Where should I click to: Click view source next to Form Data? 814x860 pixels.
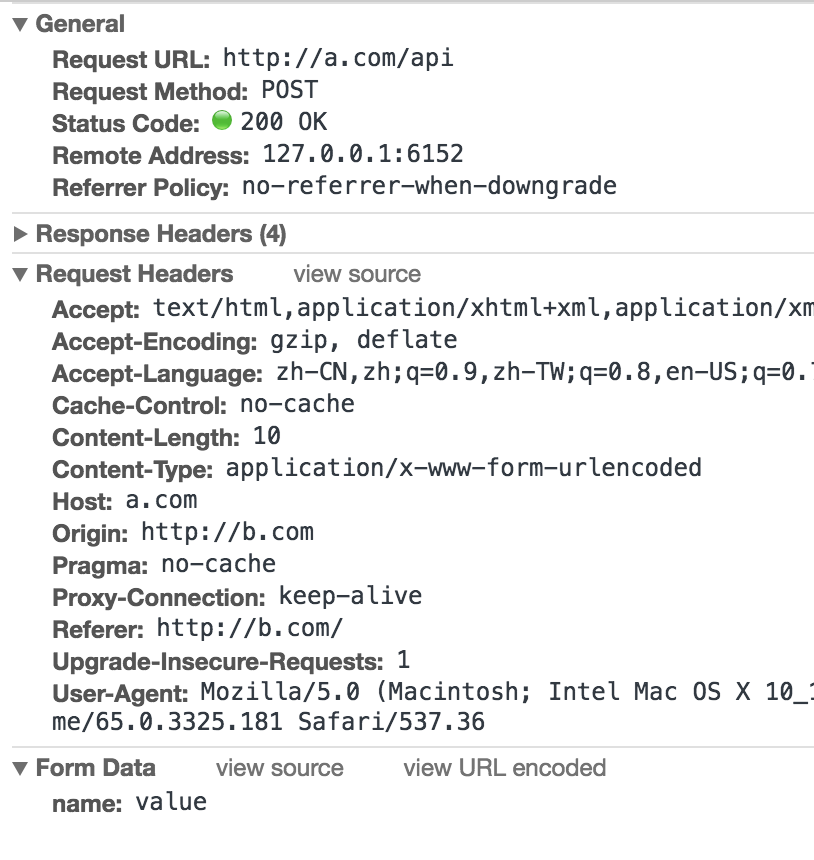click(280, 768)
